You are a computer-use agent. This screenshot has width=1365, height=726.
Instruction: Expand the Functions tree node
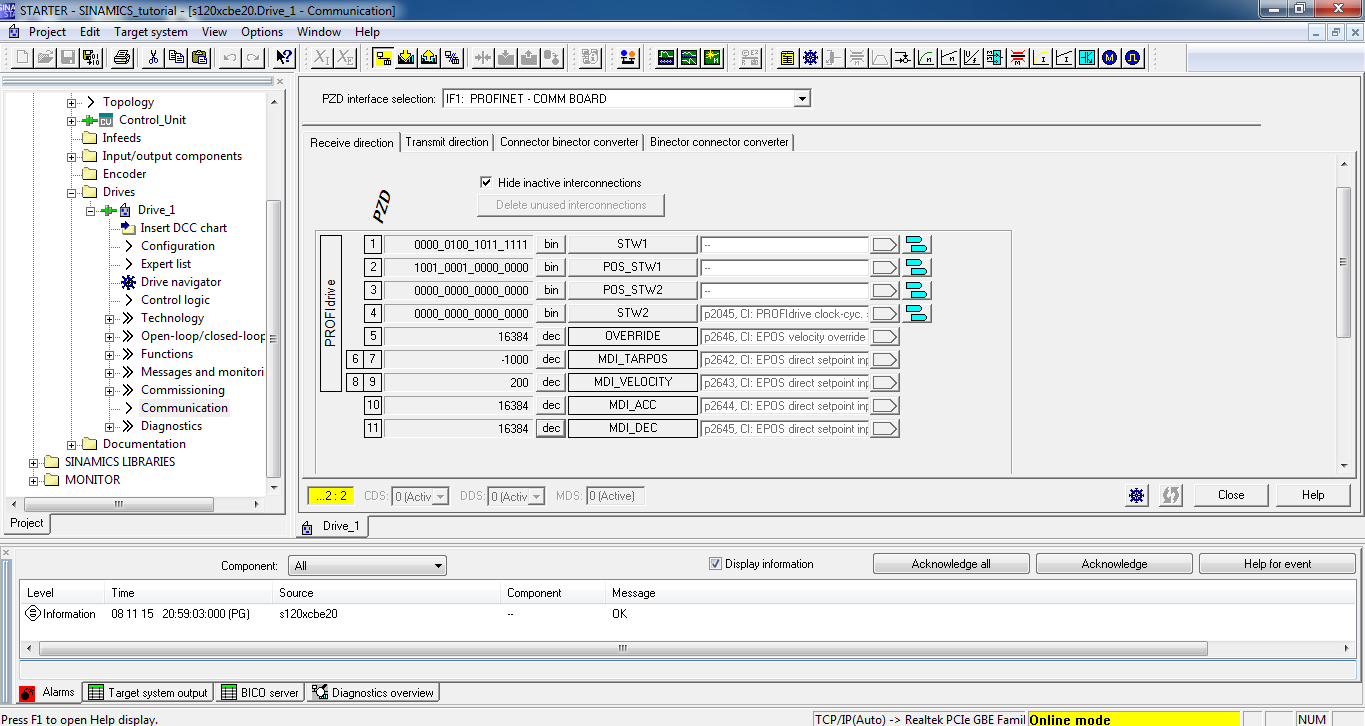109,354
